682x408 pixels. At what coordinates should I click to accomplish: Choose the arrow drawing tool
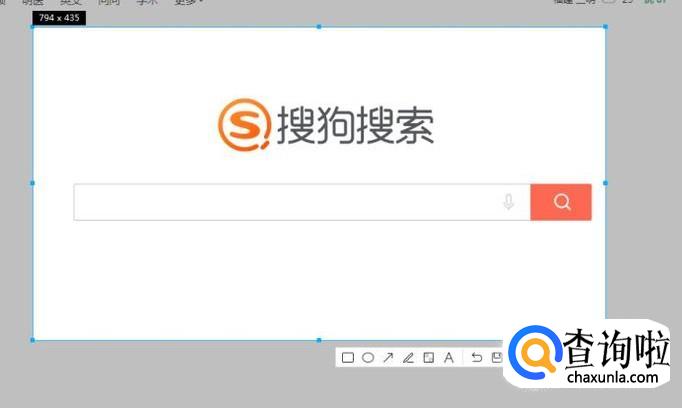coord(388,358)
